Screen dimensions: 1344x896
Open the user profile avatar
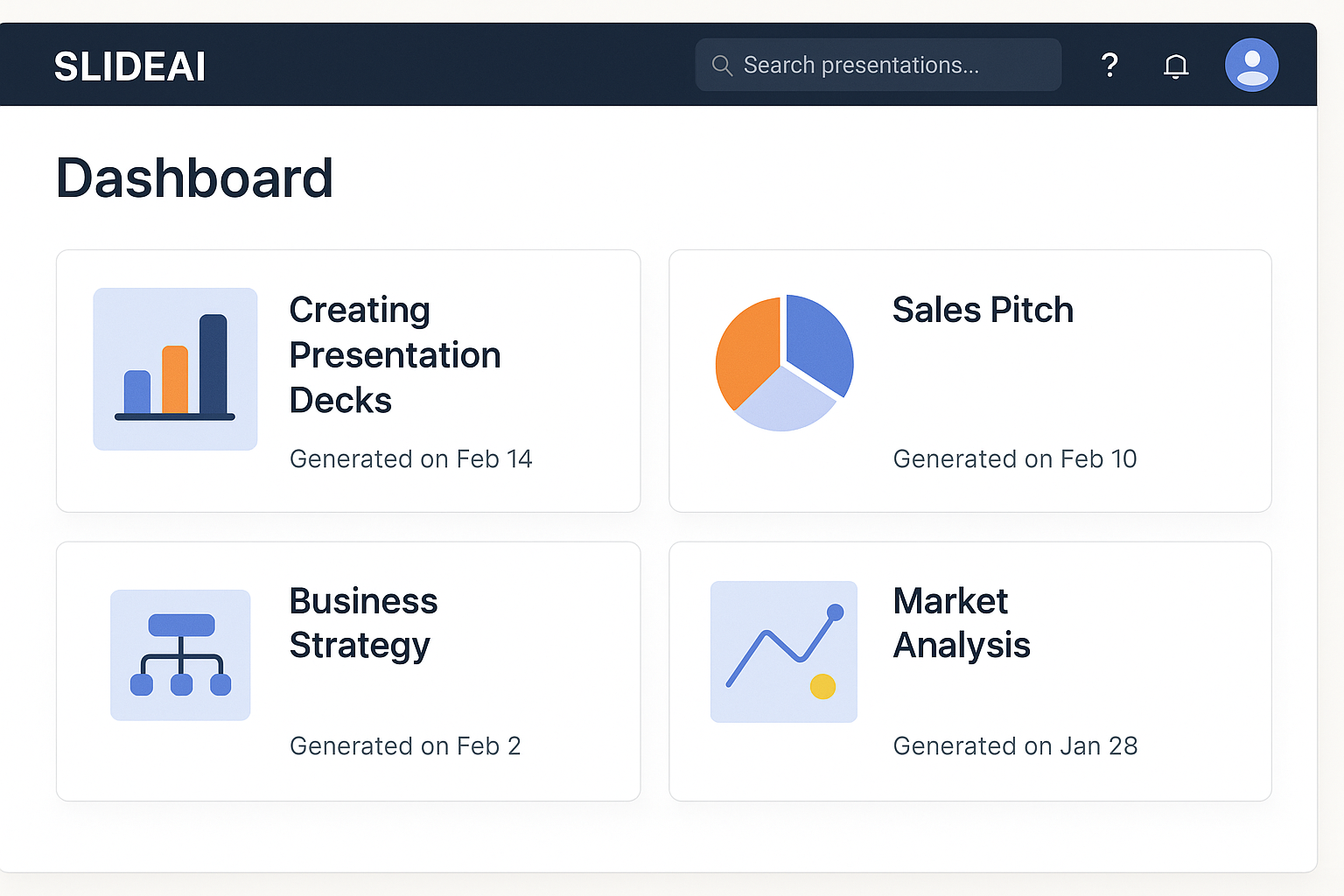1251,66
